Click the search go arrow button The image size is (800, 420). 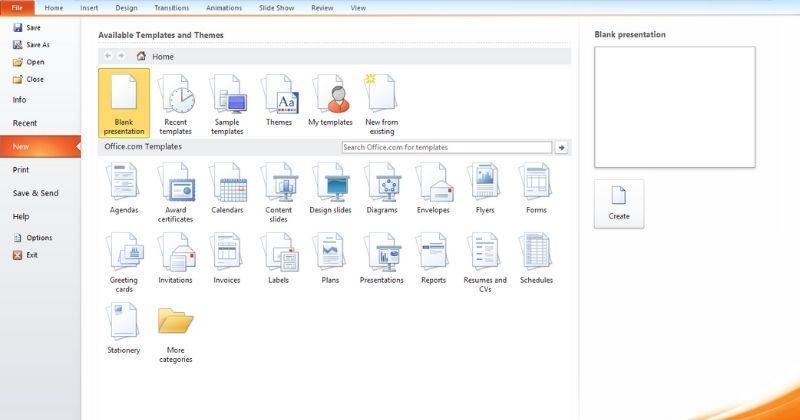[x=561, y=147]
